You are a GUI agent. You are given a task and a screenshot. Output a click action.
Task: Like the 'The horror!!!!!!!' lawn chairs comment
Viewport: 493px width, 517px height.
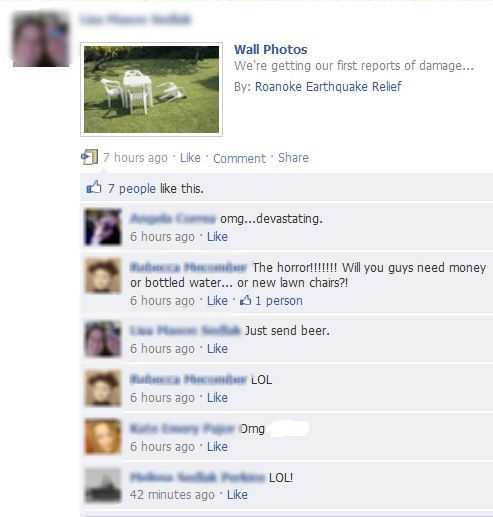(217, 301)
